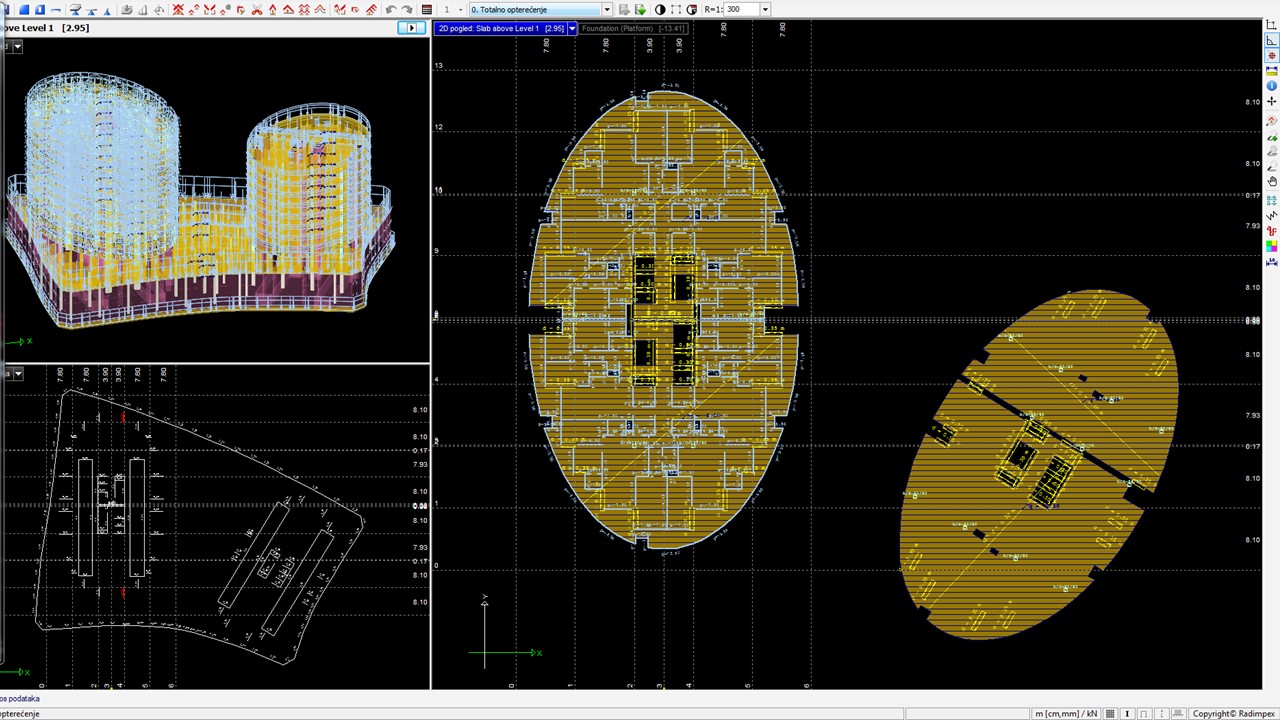This screenshot has width=1280, height=720.
Task: Click the scissors cut icon in toolbar
Action: [257, 10]
